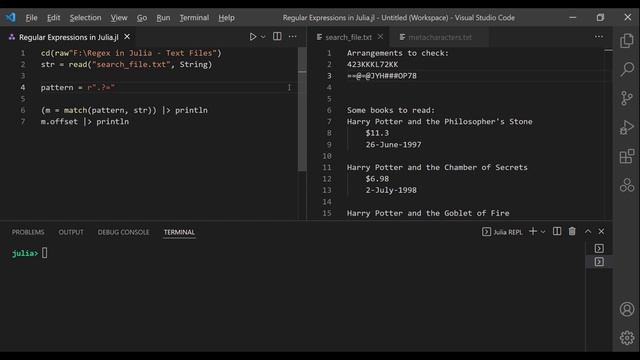Open the Extensions view
Viewport: 640px width, 360px height.
(x=627, y=156)
